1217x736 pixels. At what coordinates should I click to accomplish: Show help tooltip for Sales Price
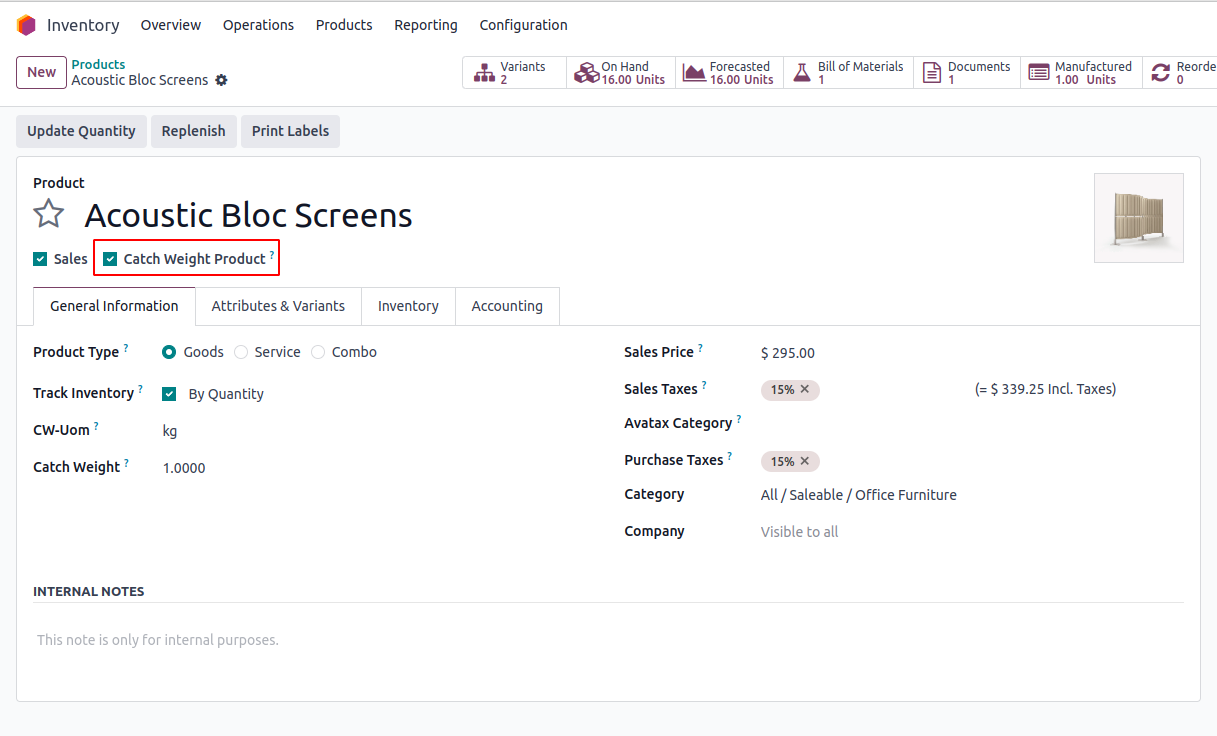700,348
